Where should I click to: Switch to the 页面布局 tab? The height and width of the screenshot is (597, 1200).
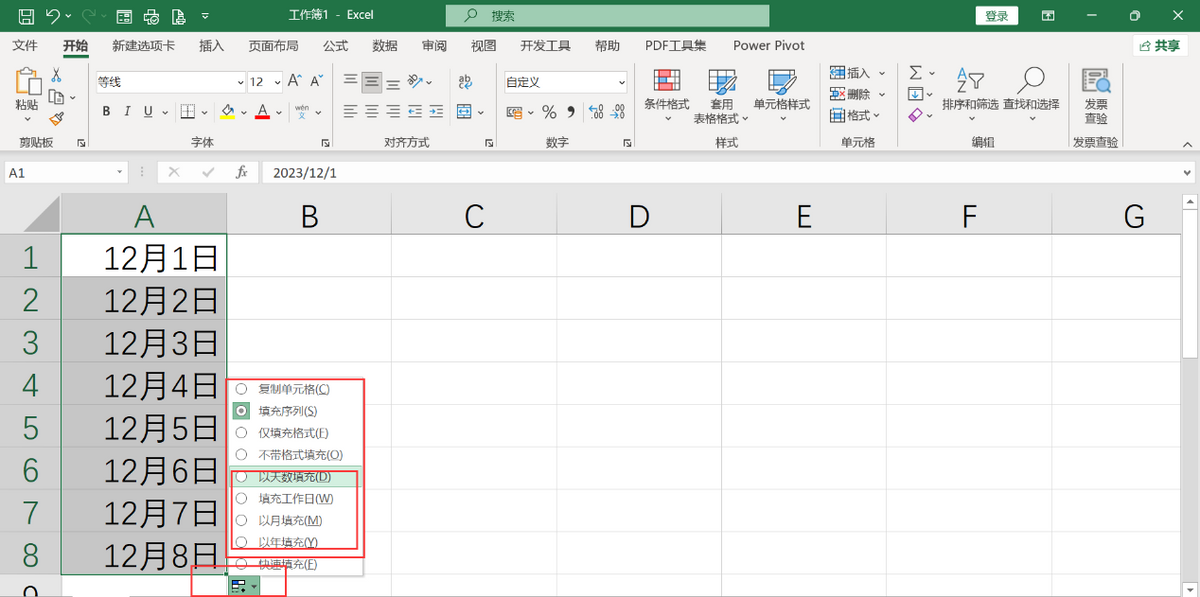pyautogui.click(x=273, y=46)
